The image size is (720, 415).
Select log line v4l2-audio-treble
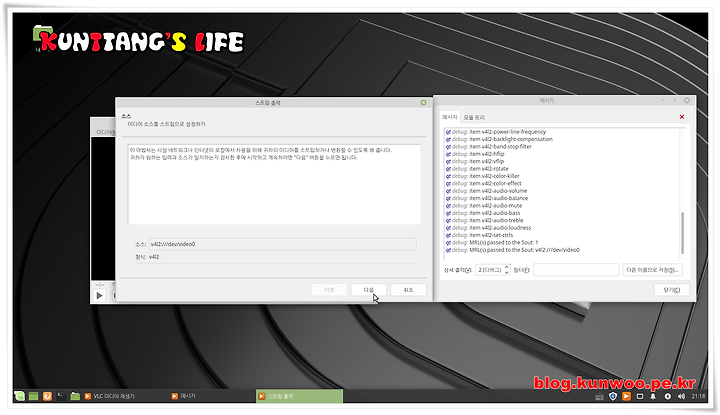pyautogui.click(x=485, y=220)
